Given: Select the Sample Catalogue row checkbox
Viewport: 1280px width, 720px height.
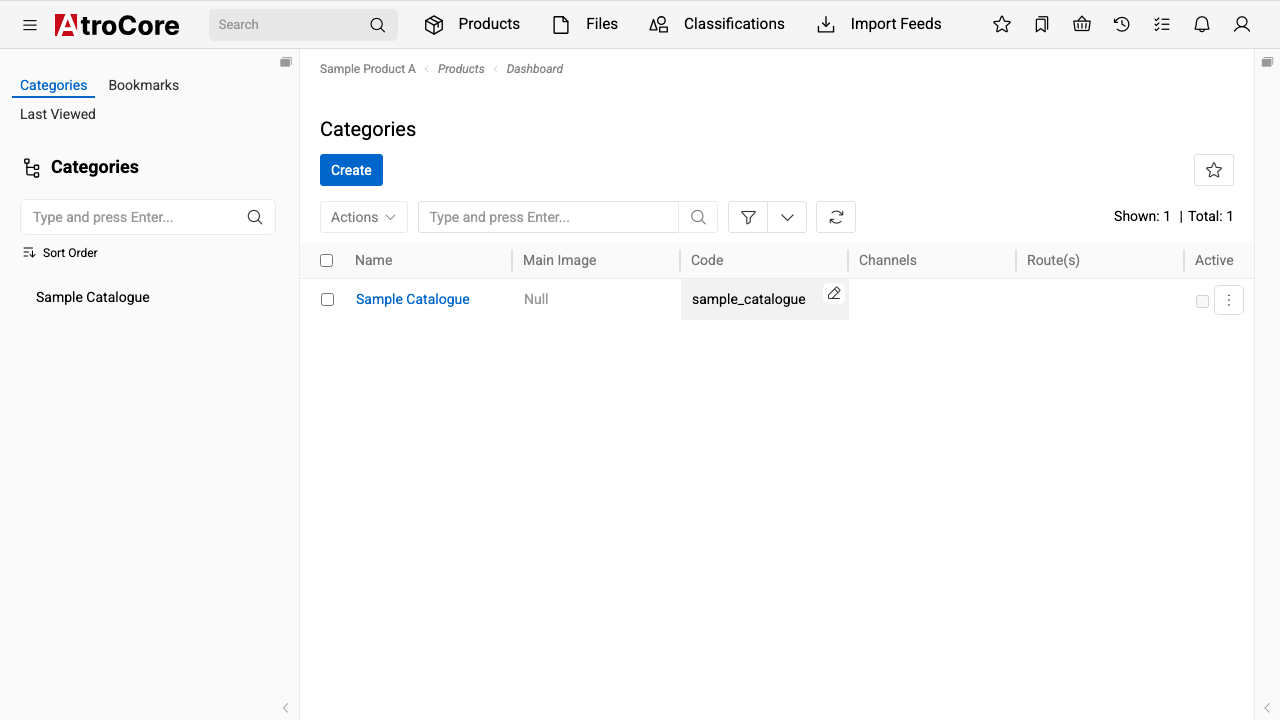Looking at the screenshot, I should [x=327, y=299].
